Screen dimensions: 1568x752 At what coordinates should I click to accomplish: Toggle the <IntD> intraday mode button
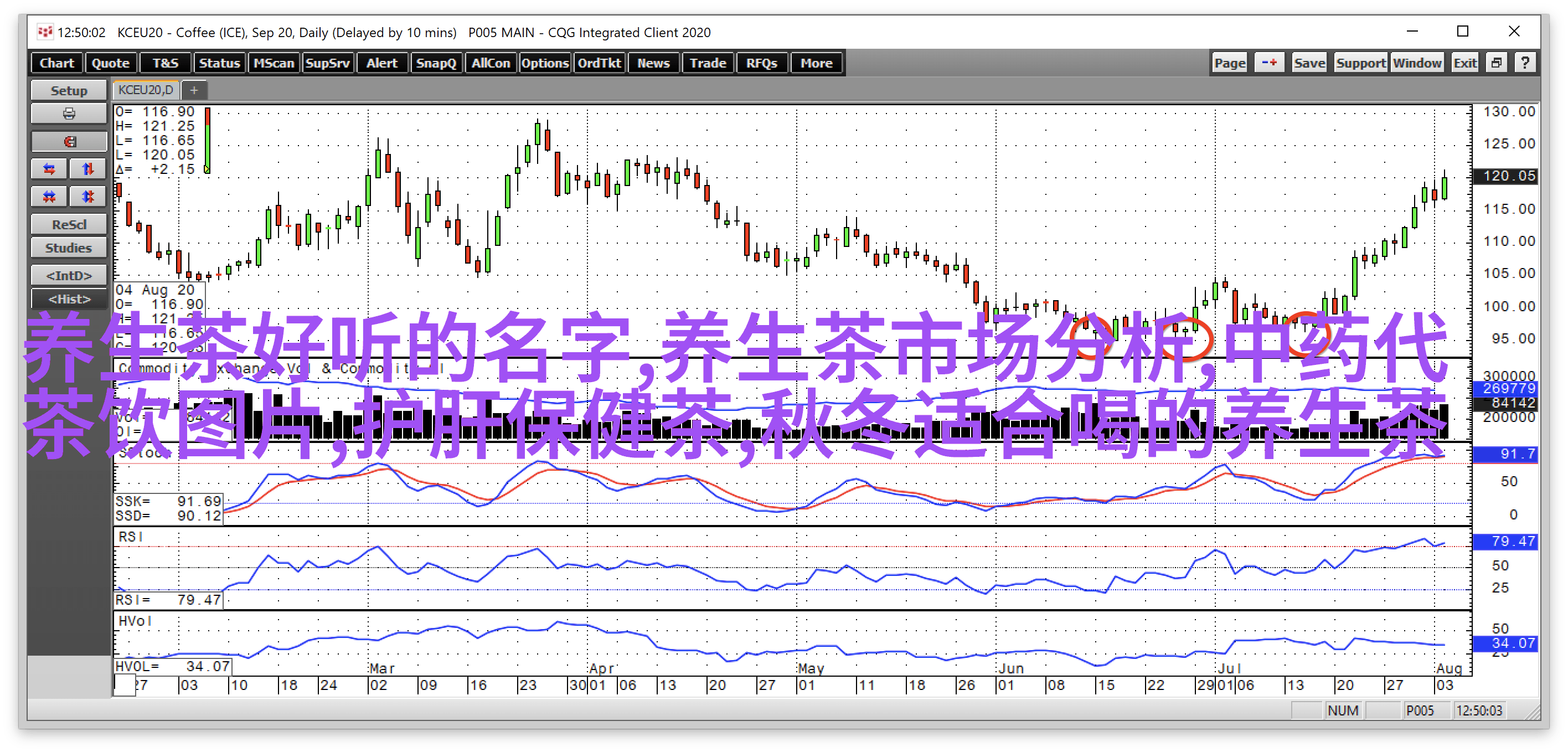[69, 275]
